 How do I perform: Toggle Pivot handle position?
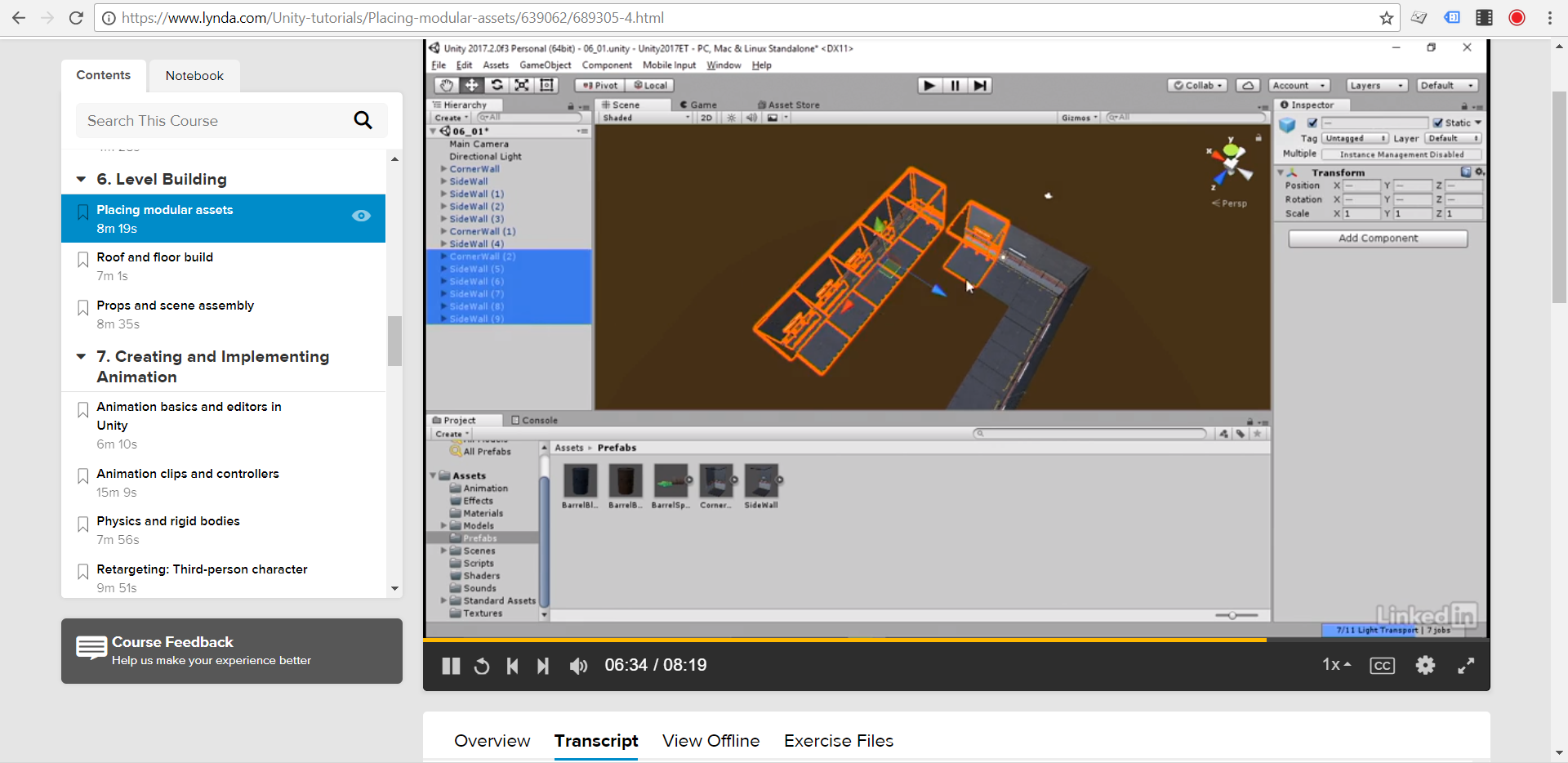pos(600,85)
